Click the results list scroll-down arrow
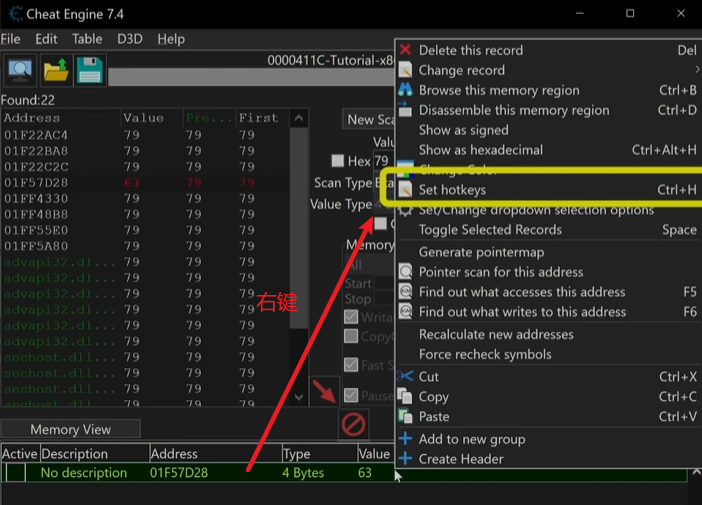Screen dimensions: 702x505 pos(299,397)
